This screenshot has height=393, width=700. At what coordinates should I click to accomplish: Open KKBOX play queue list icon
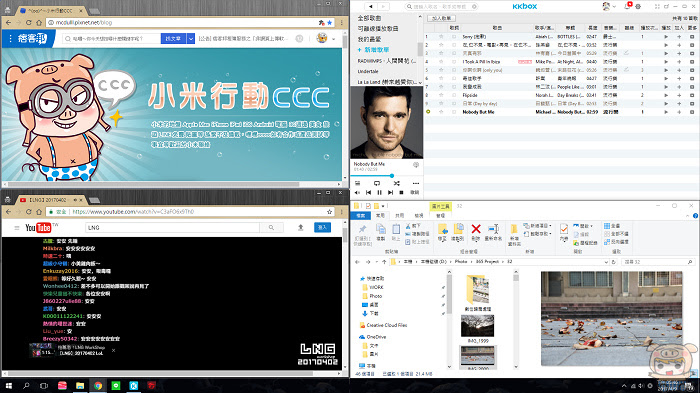[x=357, y=183]
